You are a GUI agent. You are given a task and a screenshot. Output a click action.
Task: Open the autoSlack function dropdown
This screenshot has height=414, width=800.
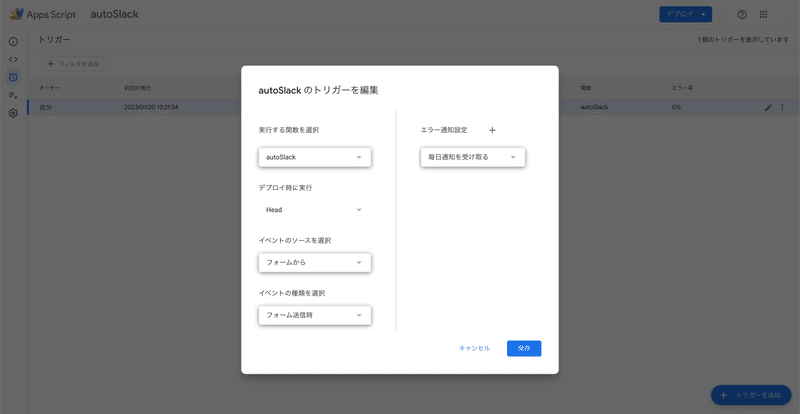314,157
